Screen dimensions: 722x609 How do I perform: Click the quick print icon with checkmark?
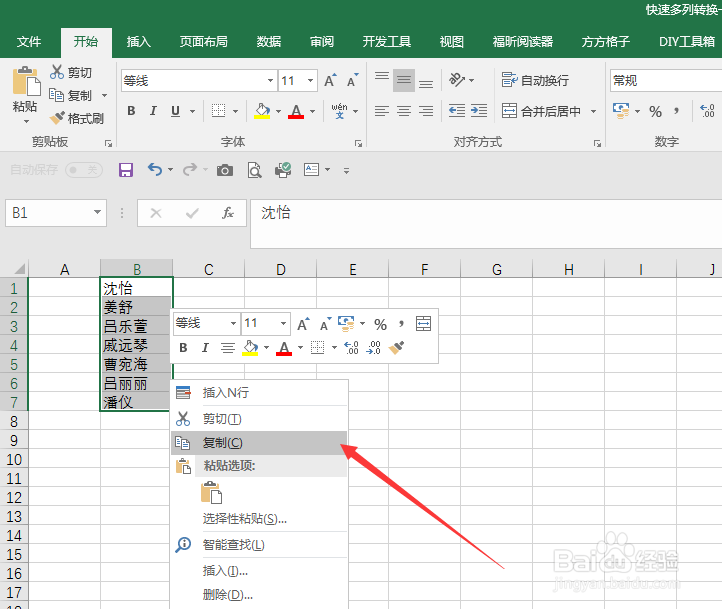tap(283, 170)
